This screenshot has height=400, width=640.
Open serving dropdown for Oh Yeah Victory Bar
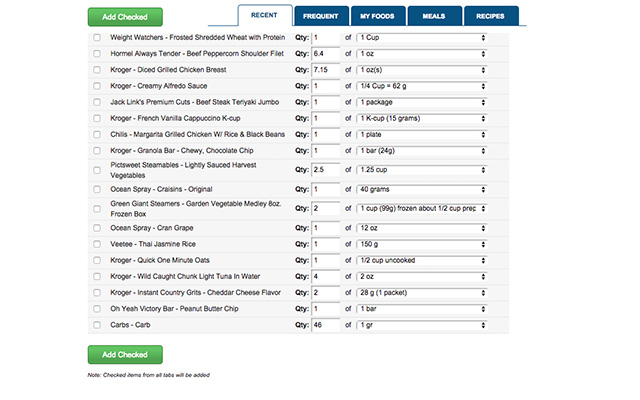click(422, 309)
